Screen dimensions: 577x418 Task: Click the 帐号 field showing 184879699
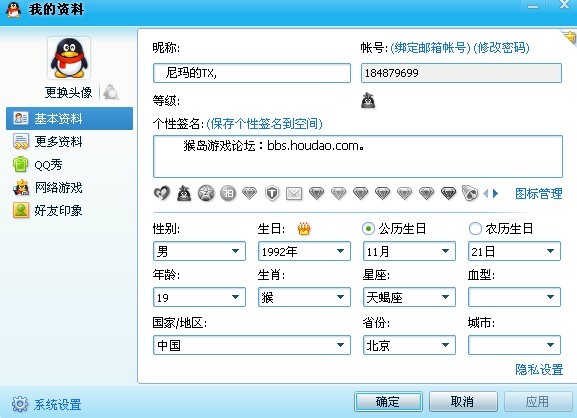pyautogui.click(x=461, y=73)
